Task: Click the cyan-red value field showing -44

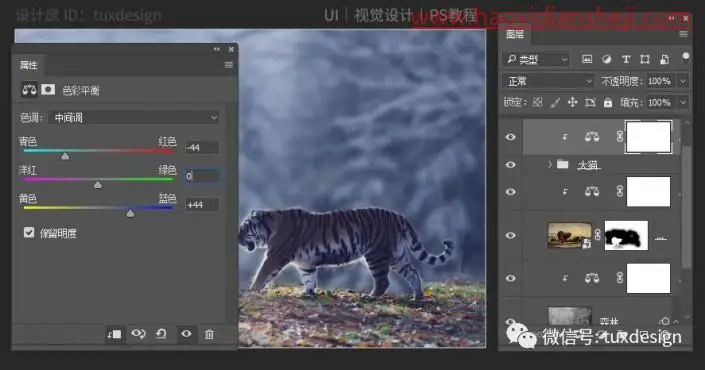Action: 202,147
